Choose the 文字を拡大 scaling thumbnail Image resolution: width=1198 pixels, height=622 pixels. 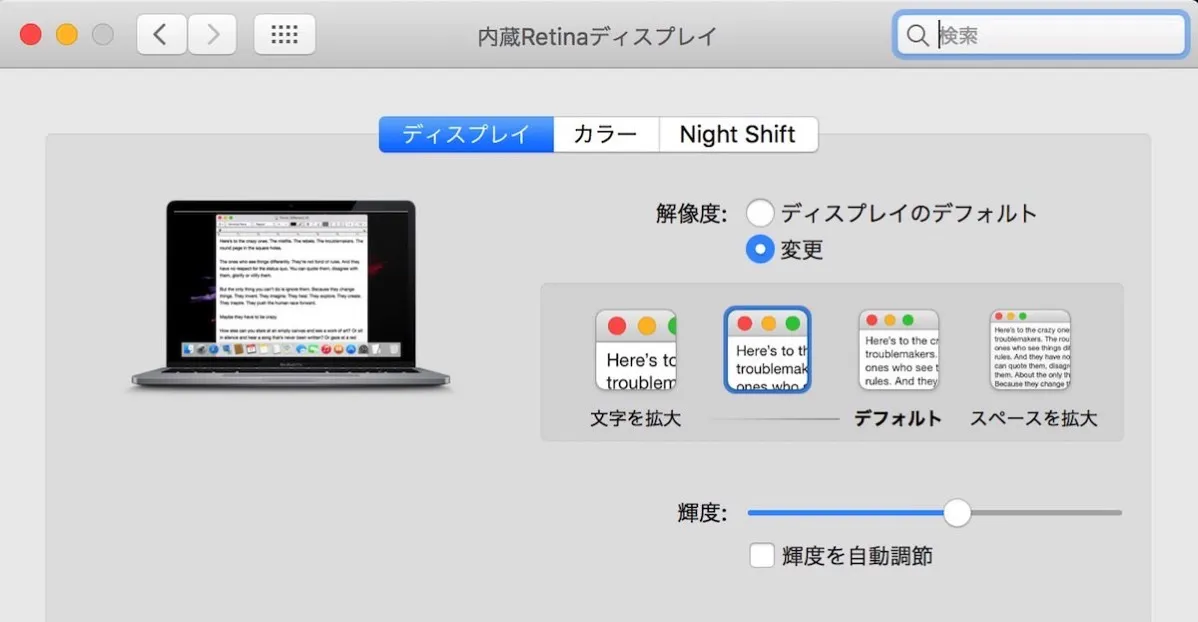pos(636,351)
